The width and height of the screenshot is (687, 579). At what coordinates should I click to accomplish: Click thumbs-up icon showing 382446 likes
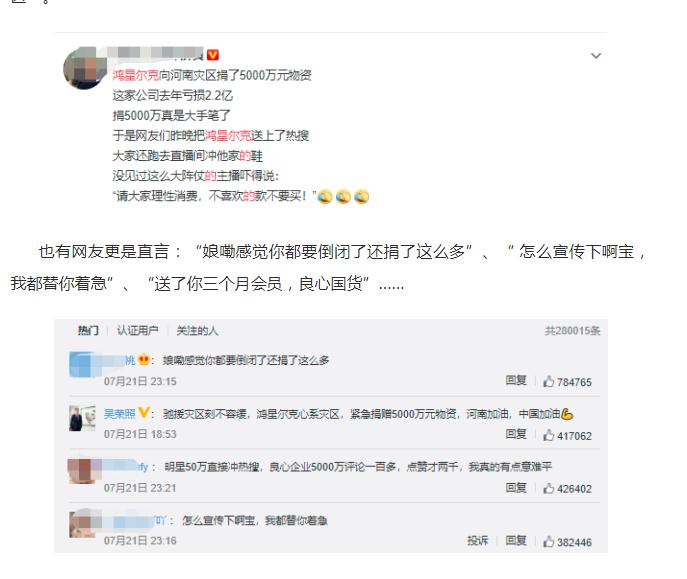(x=549, y=542)
